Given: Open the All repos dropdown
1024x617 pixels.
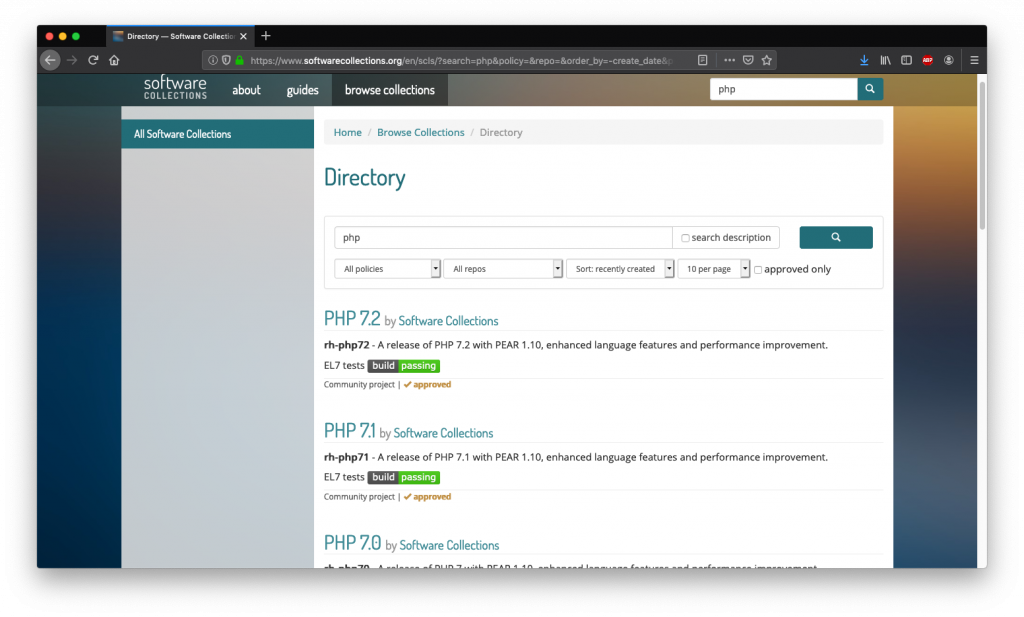Looking at the screenshot, I should [503, 269].
